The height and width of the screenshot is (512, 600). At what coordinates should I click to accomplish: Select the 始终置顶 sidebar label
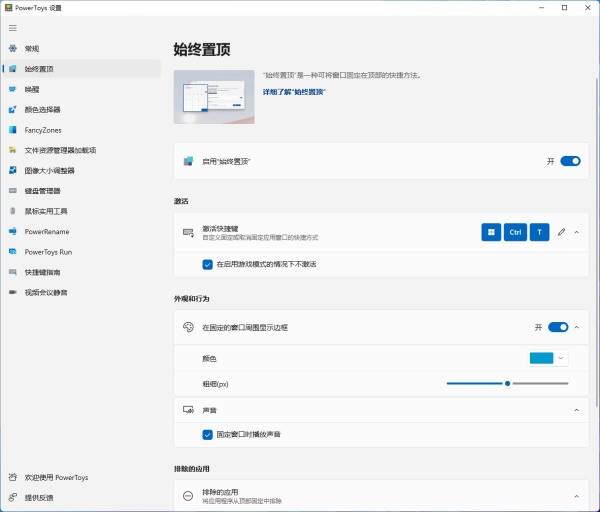39,69
